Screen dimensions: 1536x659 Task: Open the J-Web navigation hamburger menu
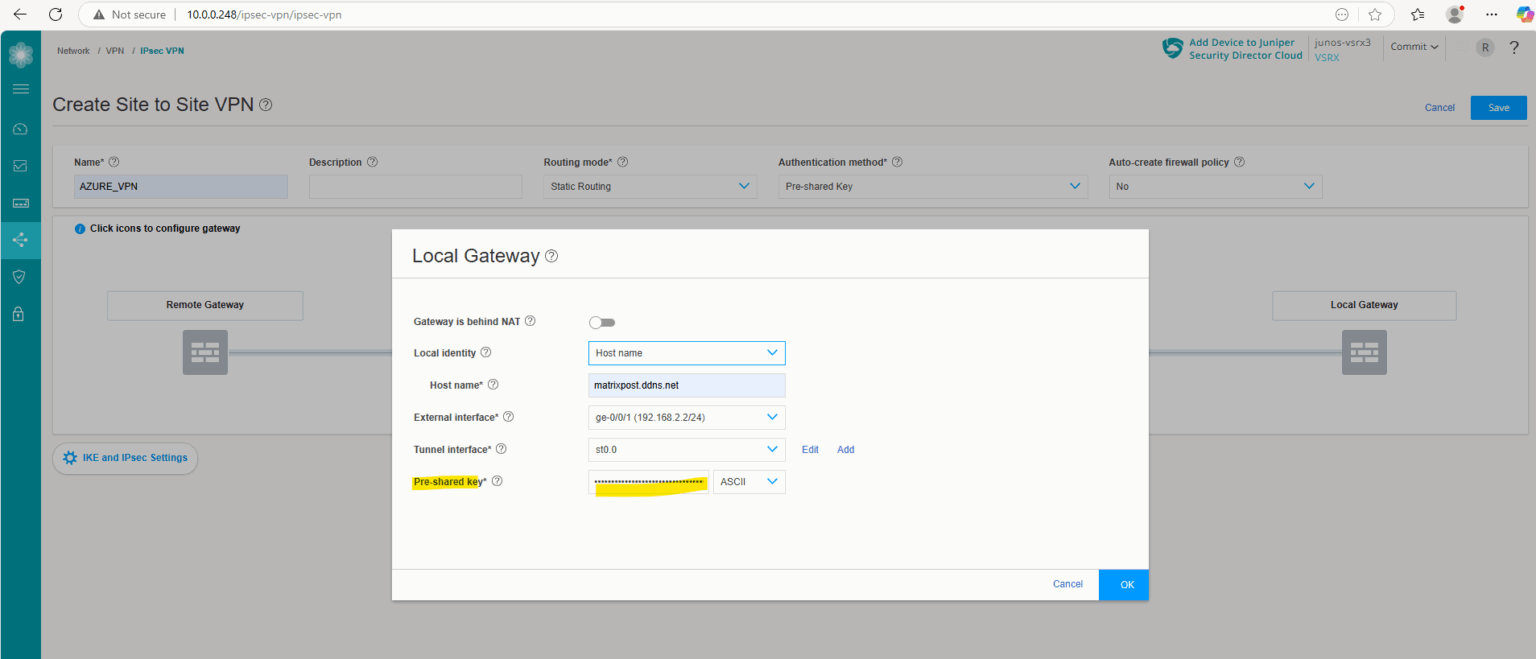click(20, 88)
